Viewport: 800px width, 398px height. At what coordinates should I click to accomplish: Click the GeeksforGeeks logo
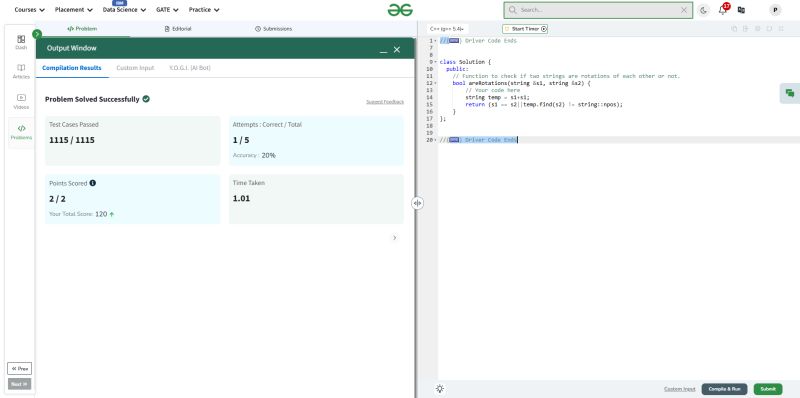click(400, 10)
